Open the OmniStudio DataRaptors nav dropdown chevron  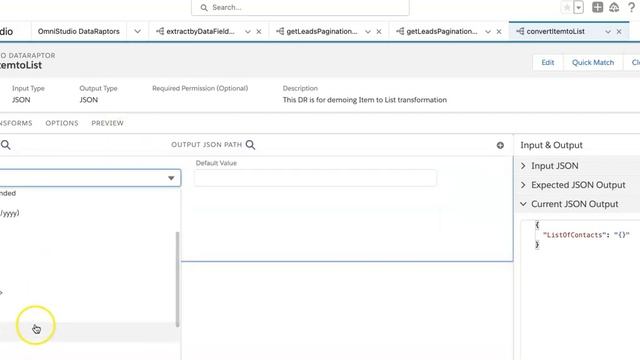click(x=138, y=31)
